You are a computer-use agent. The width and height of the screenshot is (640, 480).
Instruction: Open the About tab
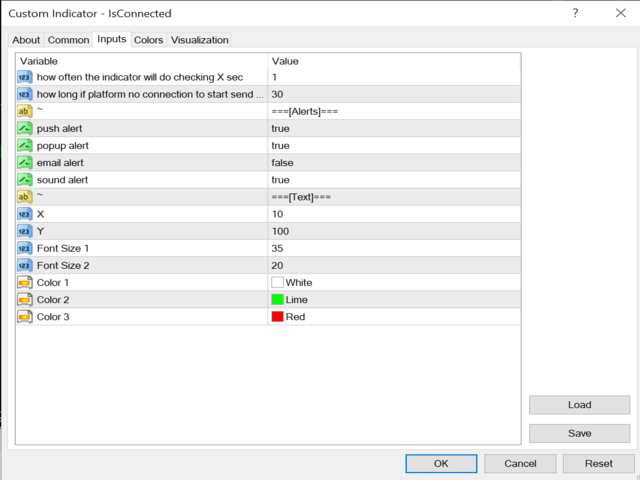pos(26,40)
